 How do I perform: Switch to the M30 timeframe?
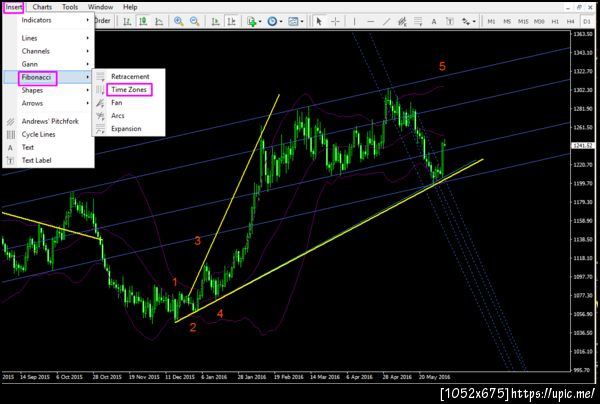(x=539, y=21)
